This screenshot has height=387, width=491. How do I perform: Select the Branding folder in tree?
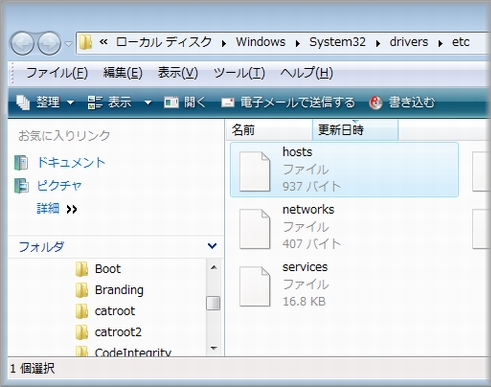point(119,290)
